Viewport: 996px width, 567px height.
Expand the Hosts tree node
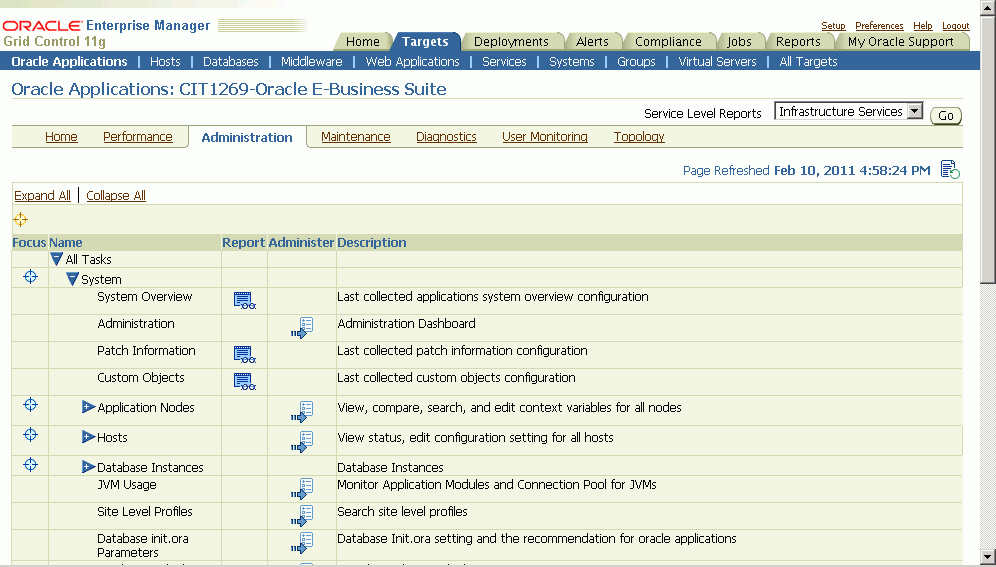pyautogui.click(x=88, y=437)
